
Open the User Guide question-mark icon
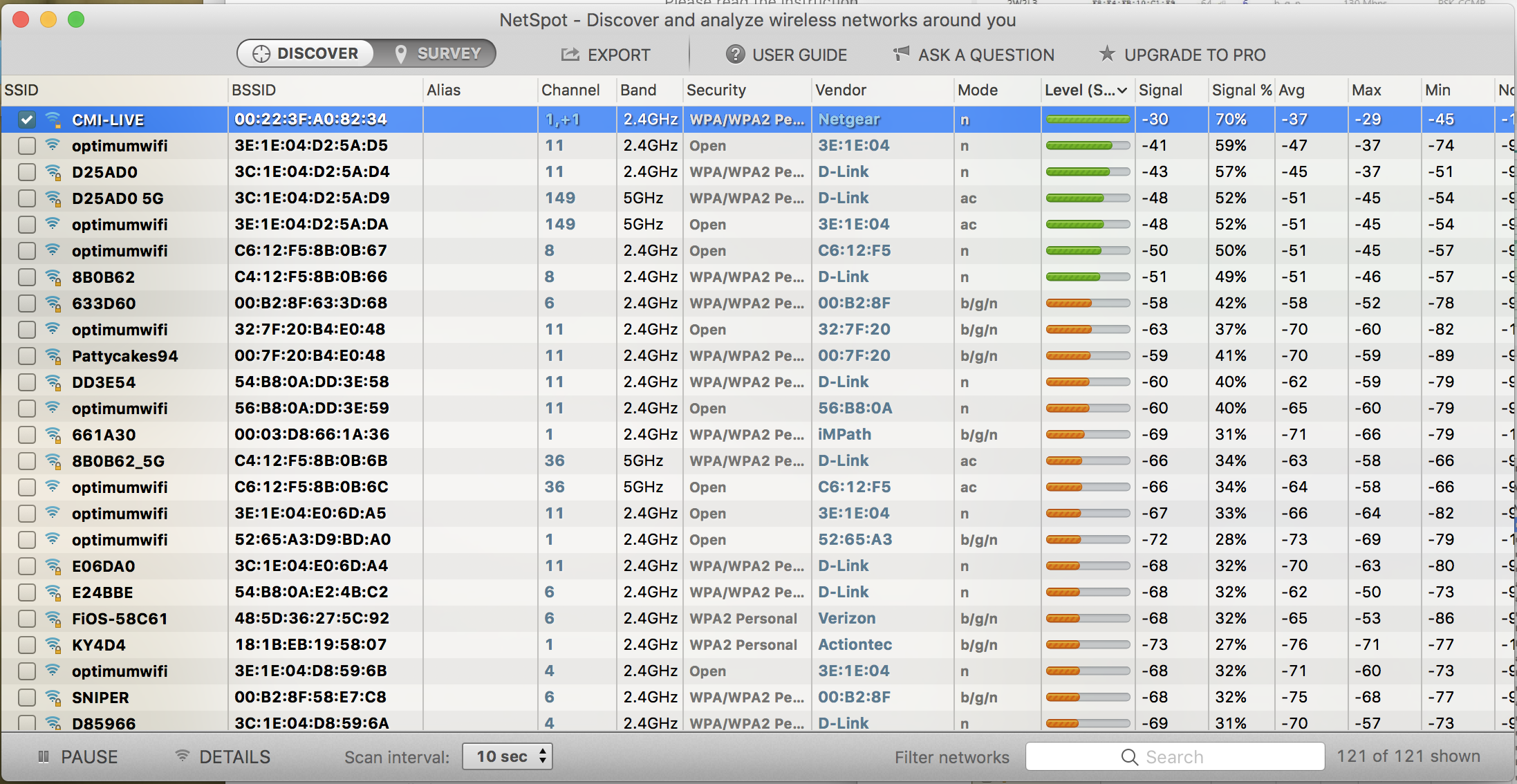tap(735, 55)
